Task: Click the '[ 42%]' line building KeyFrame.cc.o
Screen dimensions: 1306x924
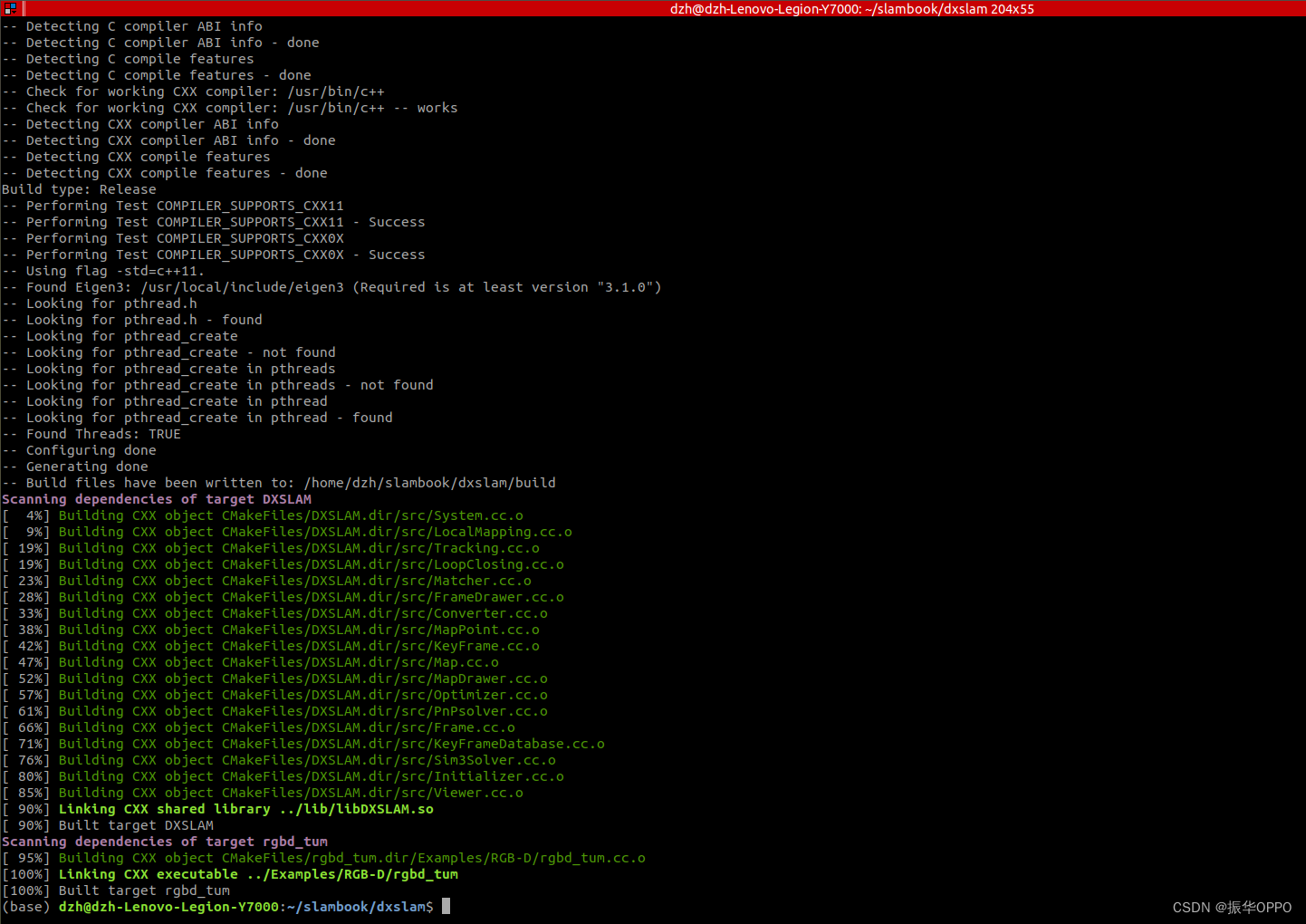Action: [x=271, y=646]
